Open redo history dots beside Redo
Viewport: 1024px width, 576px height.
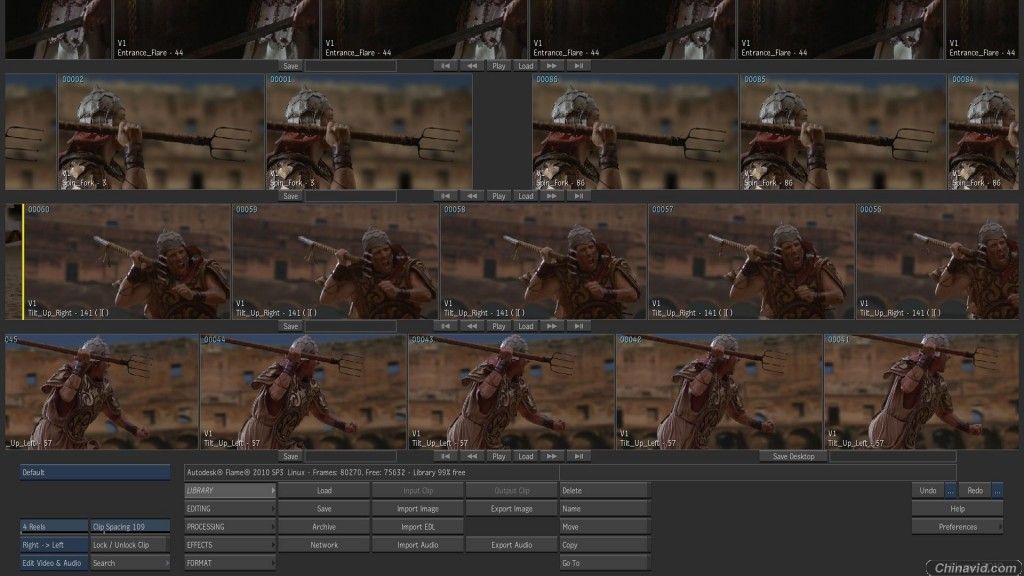[x=997, y=490]
